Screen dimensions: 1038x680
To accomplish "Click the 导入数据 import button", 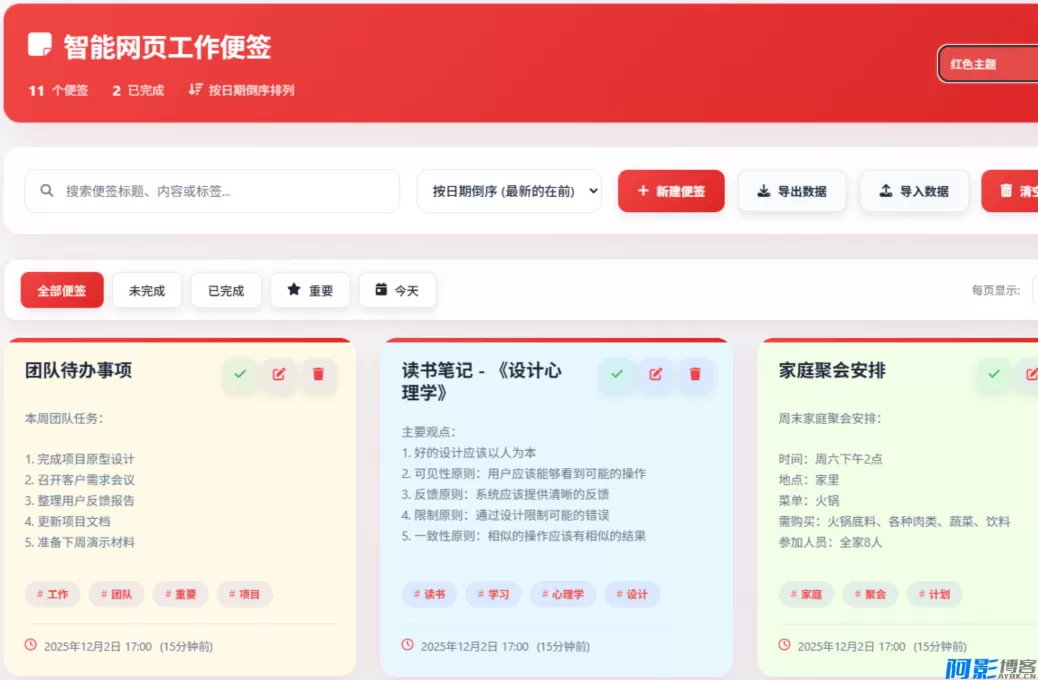I will pos(914,190).
